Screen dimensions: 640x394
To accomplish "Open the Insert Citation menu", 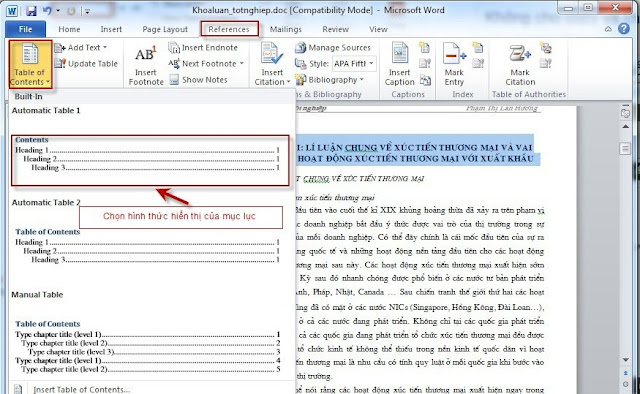I will pos(272,65).
